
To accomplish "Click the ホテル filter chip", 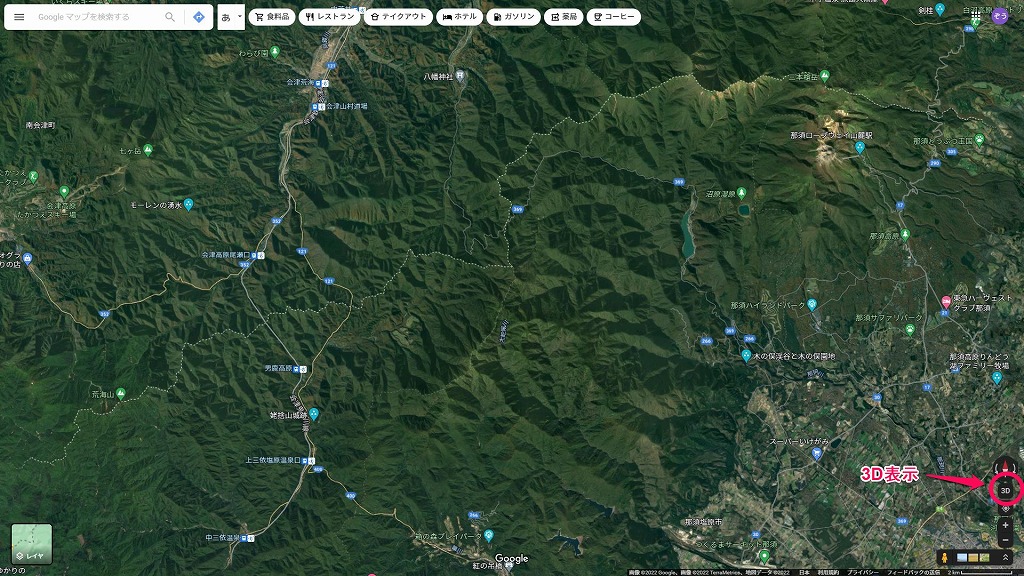I will click(x=460, y=17).
